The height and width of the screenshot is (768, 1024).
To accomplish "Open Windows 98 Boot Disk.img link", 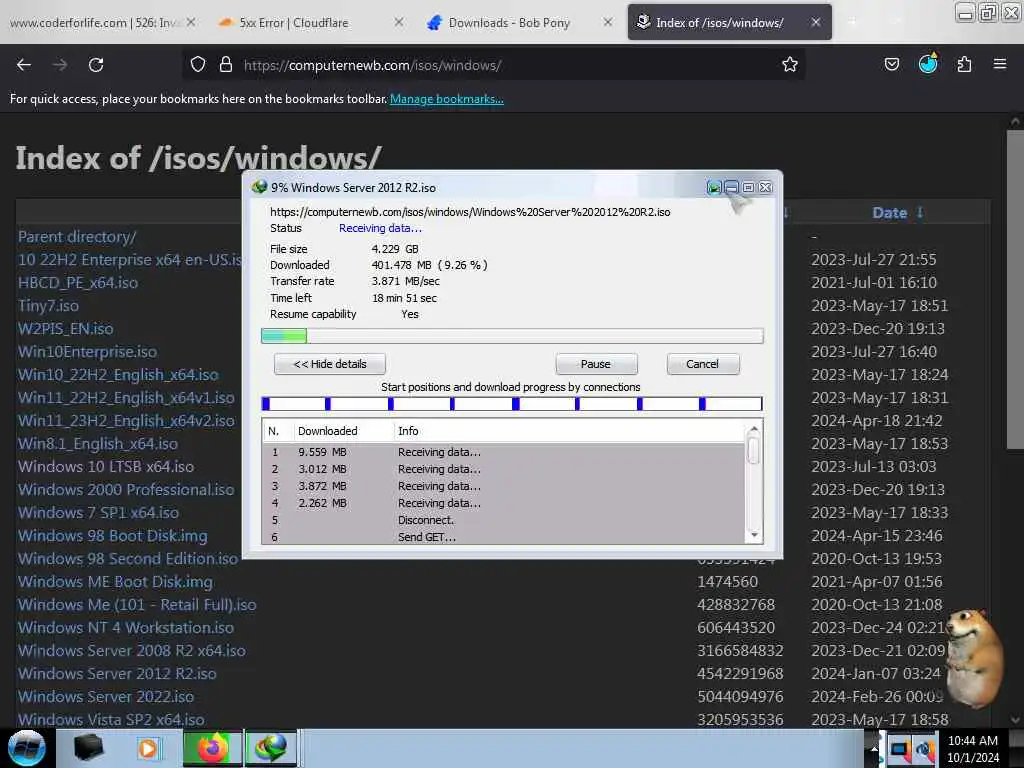I will tap(113, 536).
